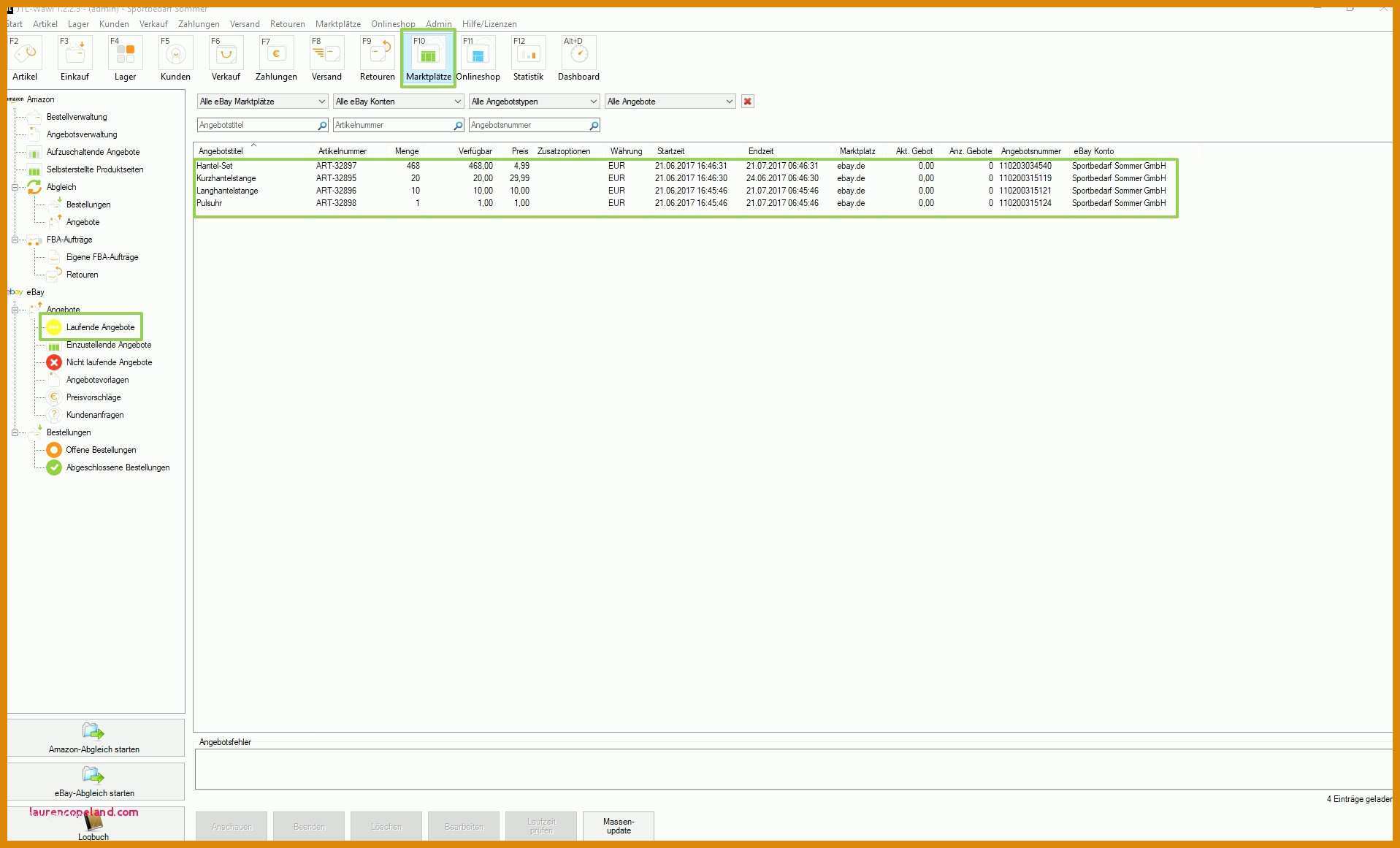The image size is (1400, 848).
Task: Click the Bearbeiten button
Action: tap(464, 826)
